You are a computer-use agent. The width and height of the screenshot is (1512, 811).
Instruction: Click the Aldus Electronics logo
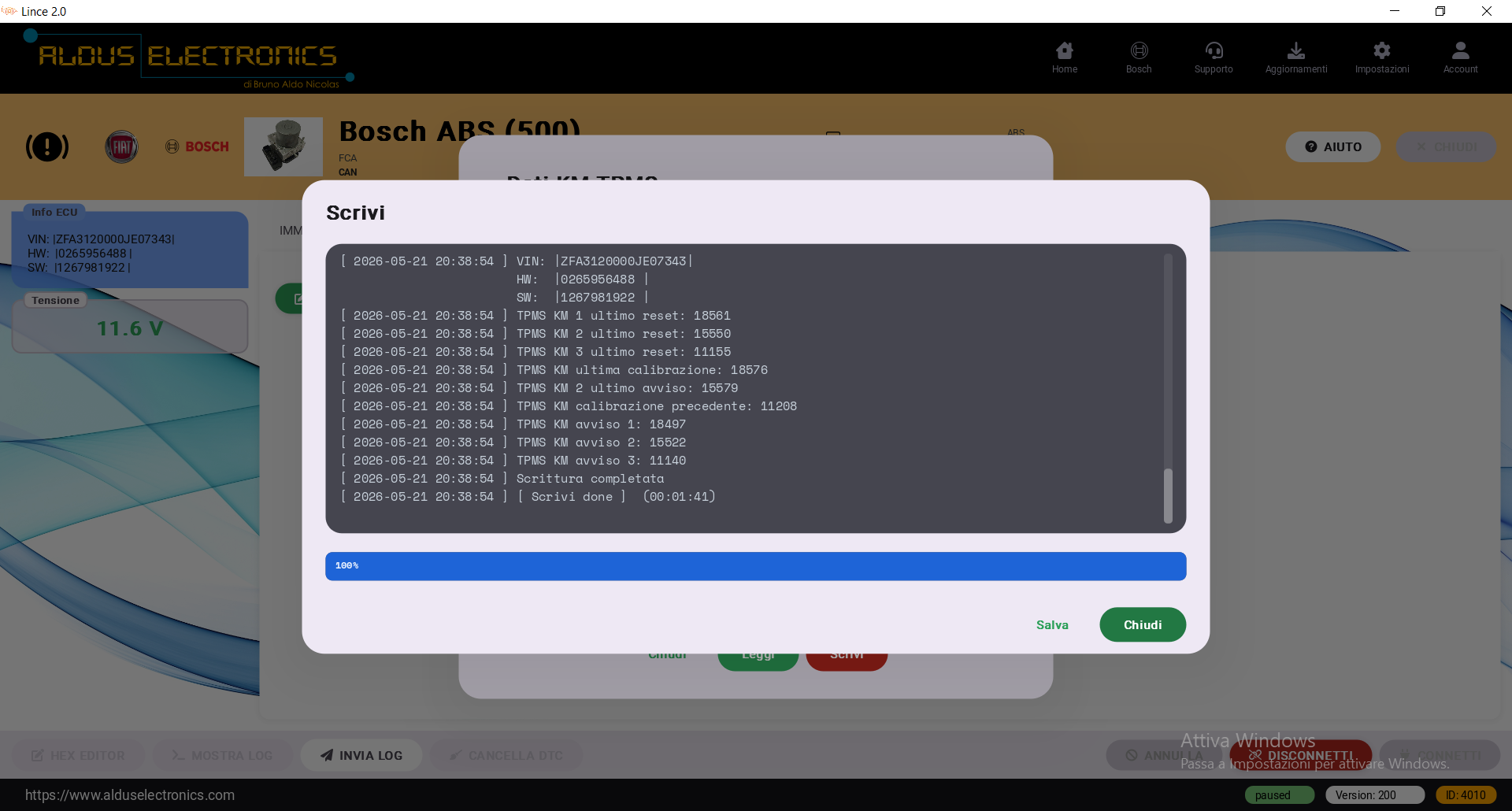pyautogui.click(x=189, y=58)
